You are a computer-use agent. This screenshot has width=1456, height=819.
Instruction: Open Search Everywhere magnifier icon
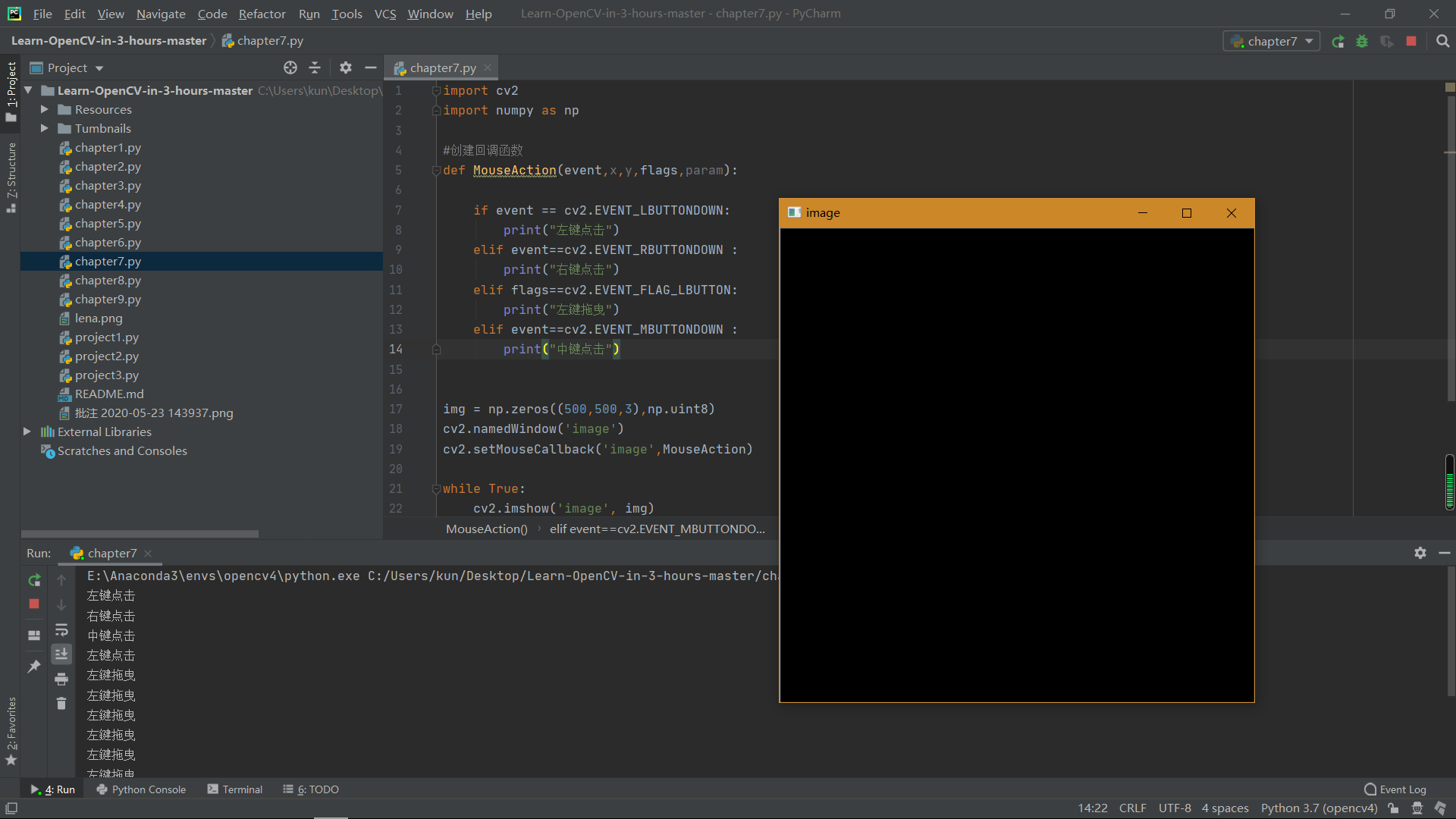click(1442, 42)
